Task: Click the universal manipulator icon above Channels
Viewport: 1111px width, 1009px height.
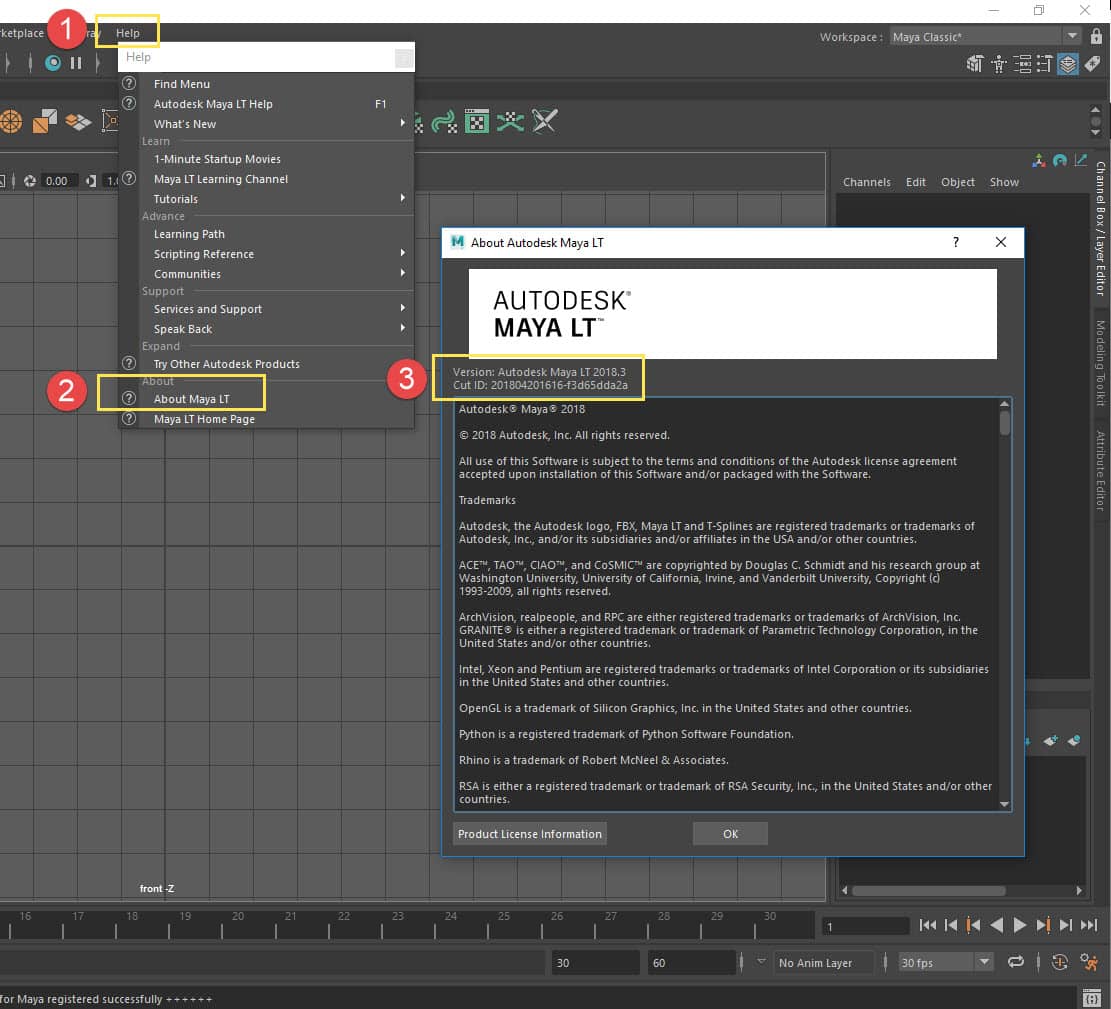Action: click(x=1039, y=160)
